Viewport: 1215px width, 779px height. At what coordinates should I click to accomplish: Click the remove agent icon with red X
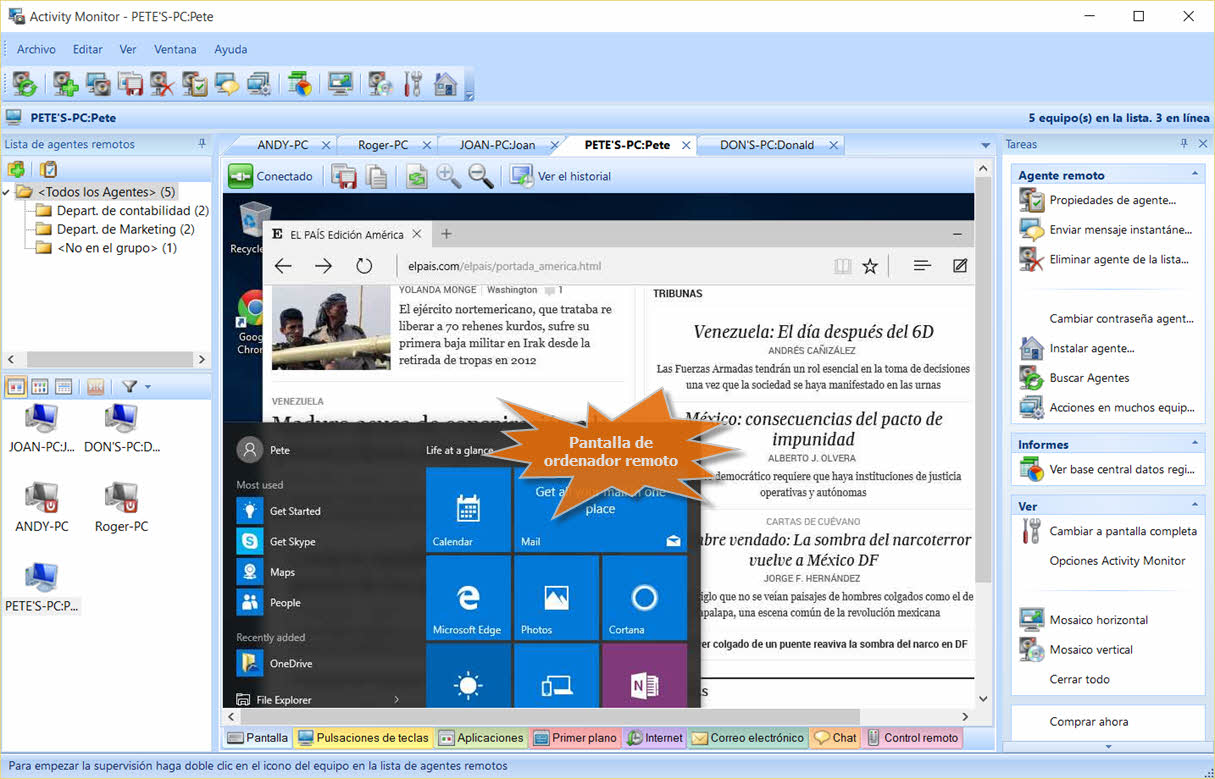click(162, 84)
